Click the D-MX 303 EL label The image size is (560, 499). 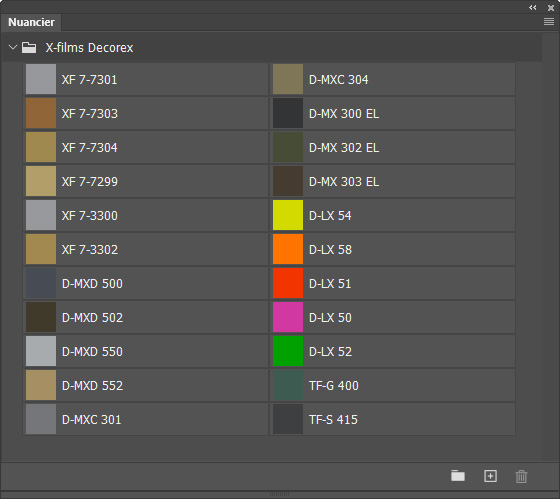(344, 181)
